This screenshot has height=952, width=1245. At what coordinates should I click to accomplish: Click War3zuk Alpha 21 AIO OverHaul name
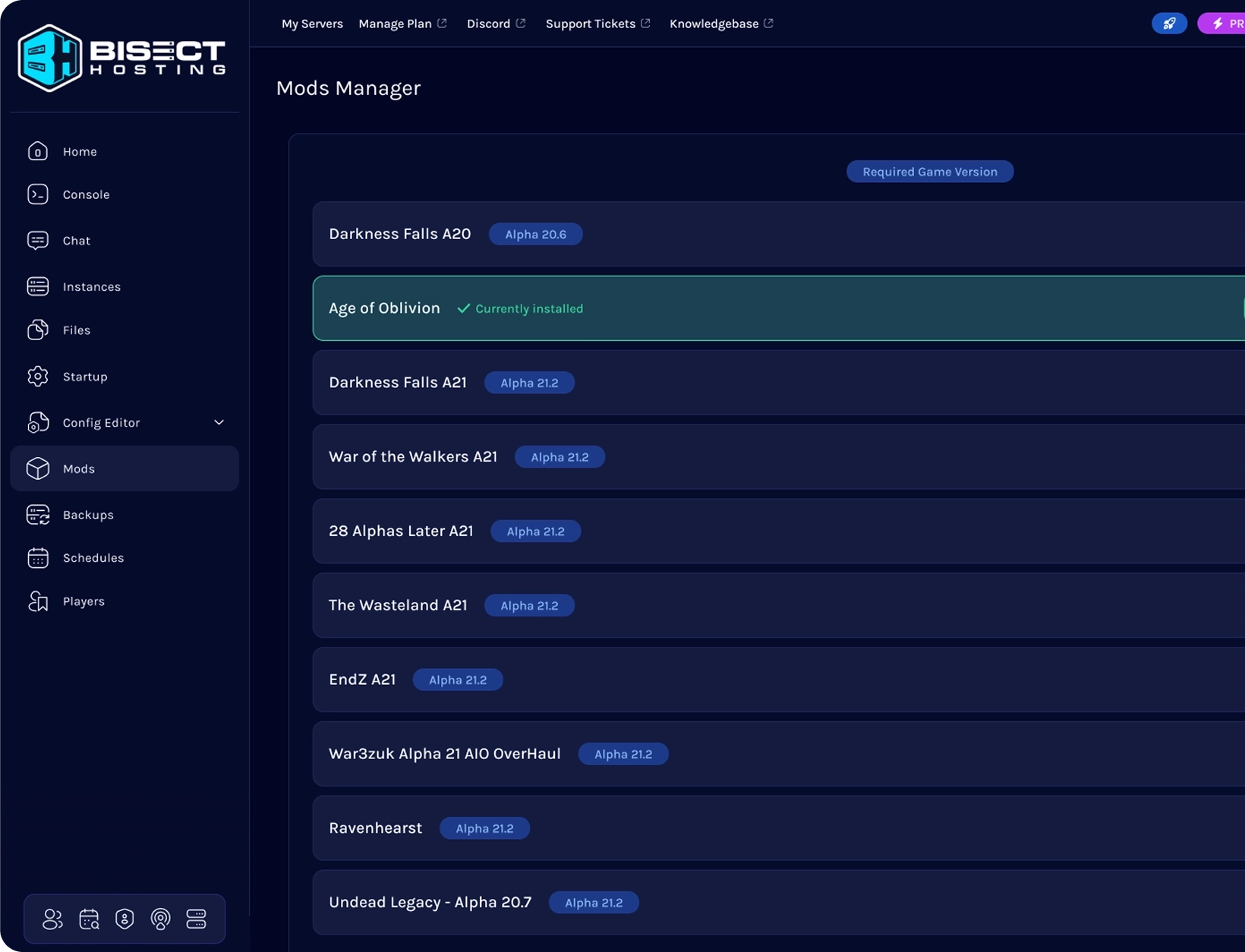pos(445,754)
